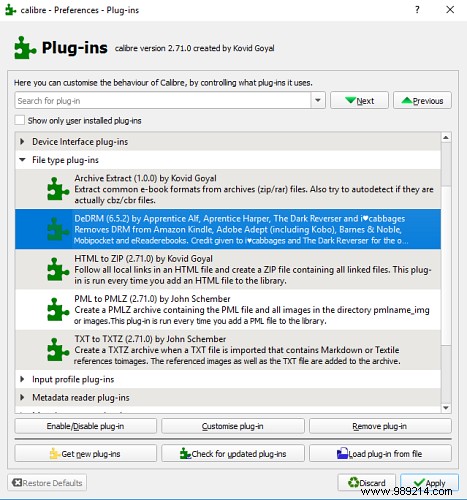
Task: Click the DeDRM plug-in puzzle icon
Action: pyautogui.click(x=58, y=229)
